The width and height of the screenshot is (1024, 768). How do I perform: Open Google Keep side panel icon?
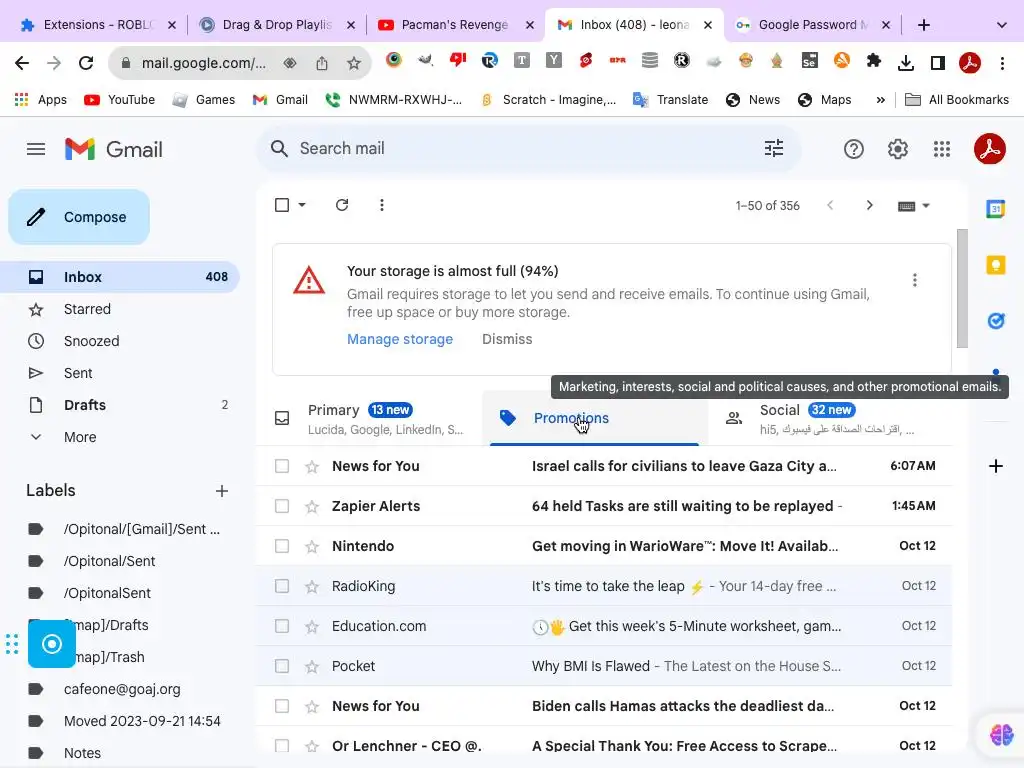[x=995, y=265]
